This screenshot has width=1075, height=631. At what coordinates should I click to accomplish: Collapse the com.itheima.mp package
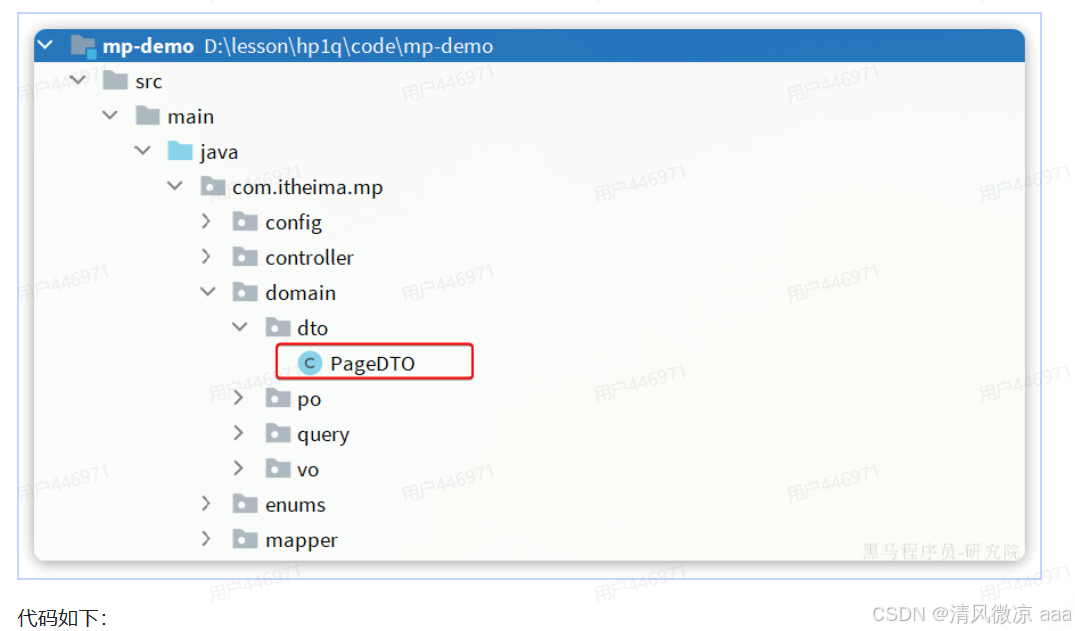point(176,186)
